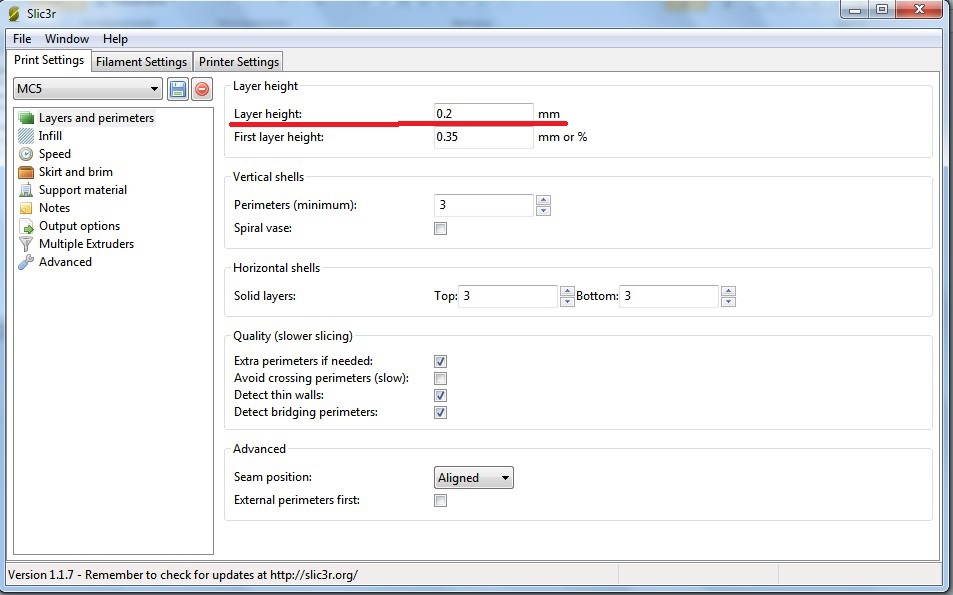Toggle the Spiral vase checkbox
The image size is (953, 595).
click(441, 229)
